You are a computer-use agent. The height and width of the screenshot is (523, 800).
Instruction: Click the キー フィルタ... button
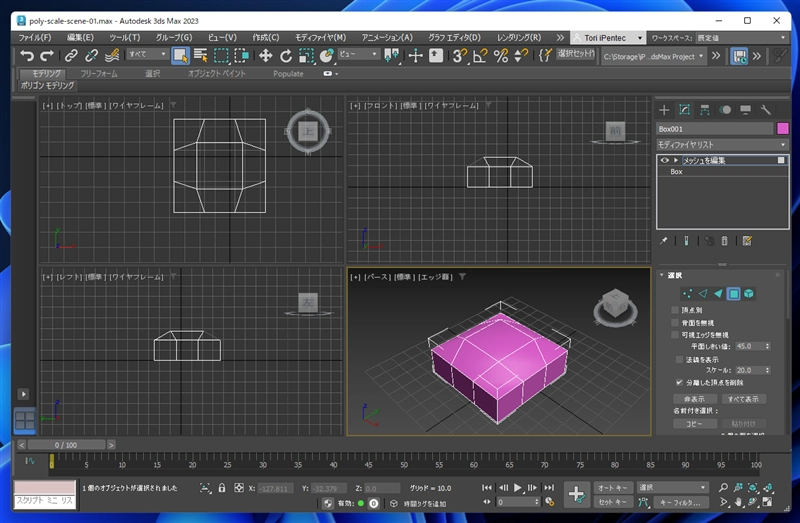(x=680, y=502)
